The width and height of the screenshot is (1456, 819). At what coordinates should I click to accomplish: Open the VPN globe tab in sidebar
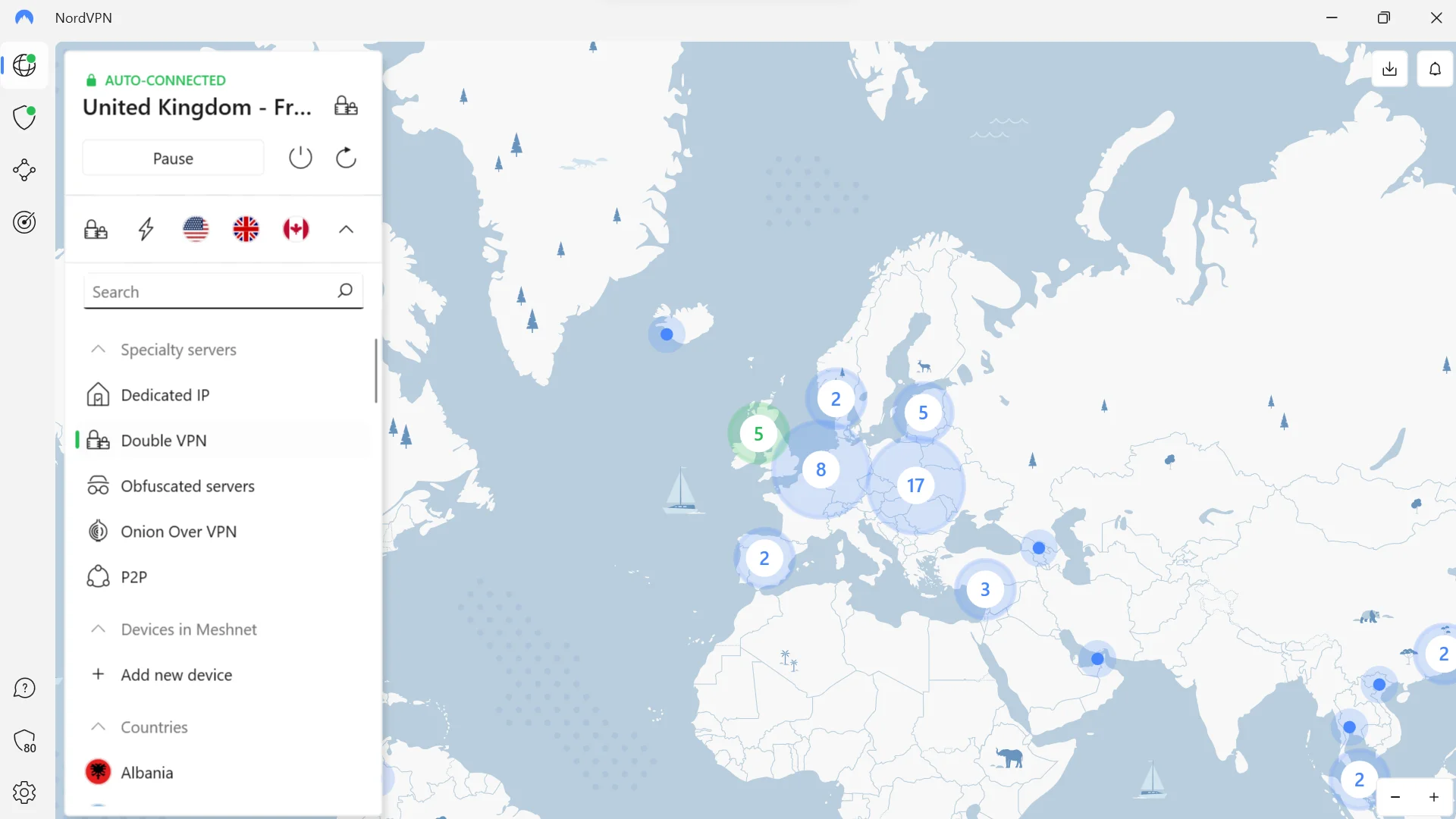point(24,65)
